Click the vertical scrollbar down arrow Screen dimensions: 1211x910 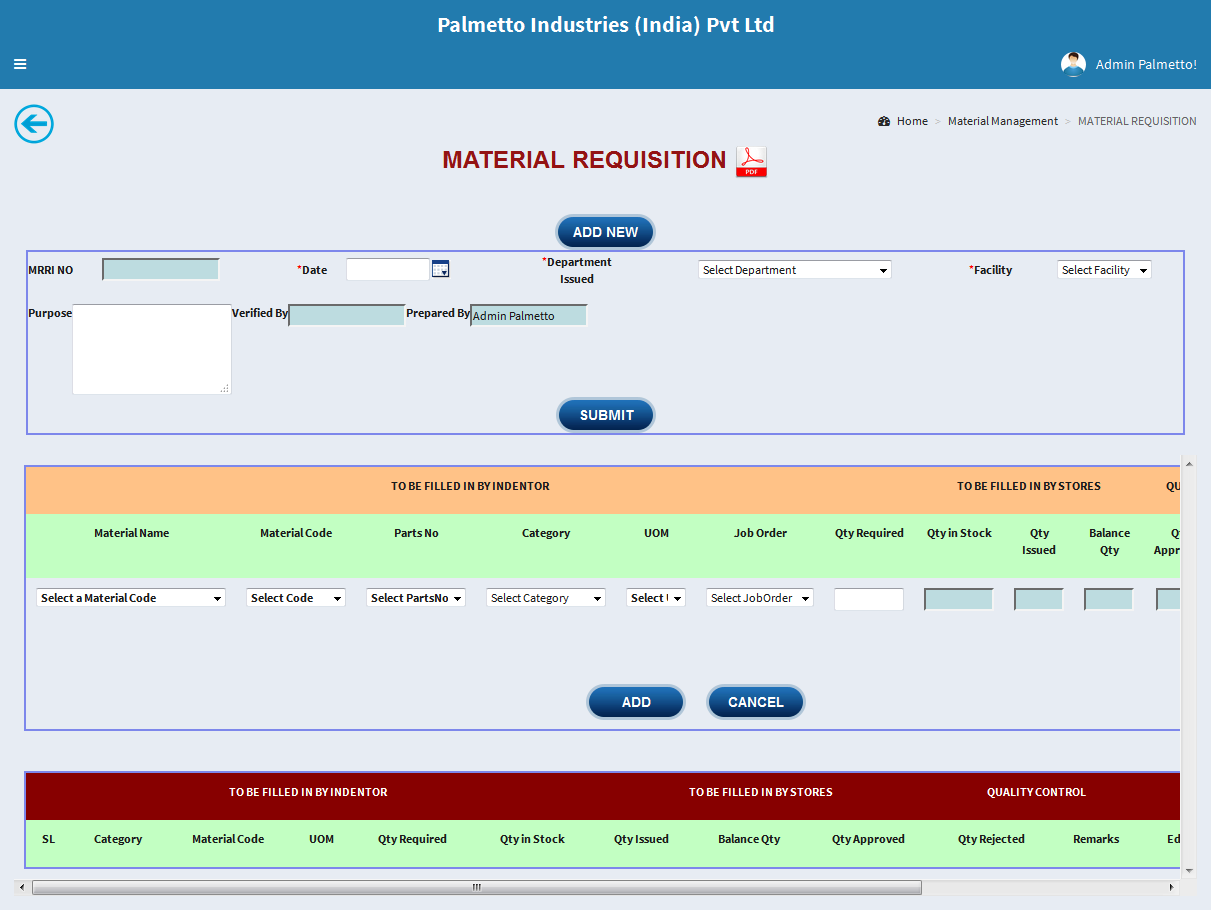pyautogui.click(x=1188, y=870)
